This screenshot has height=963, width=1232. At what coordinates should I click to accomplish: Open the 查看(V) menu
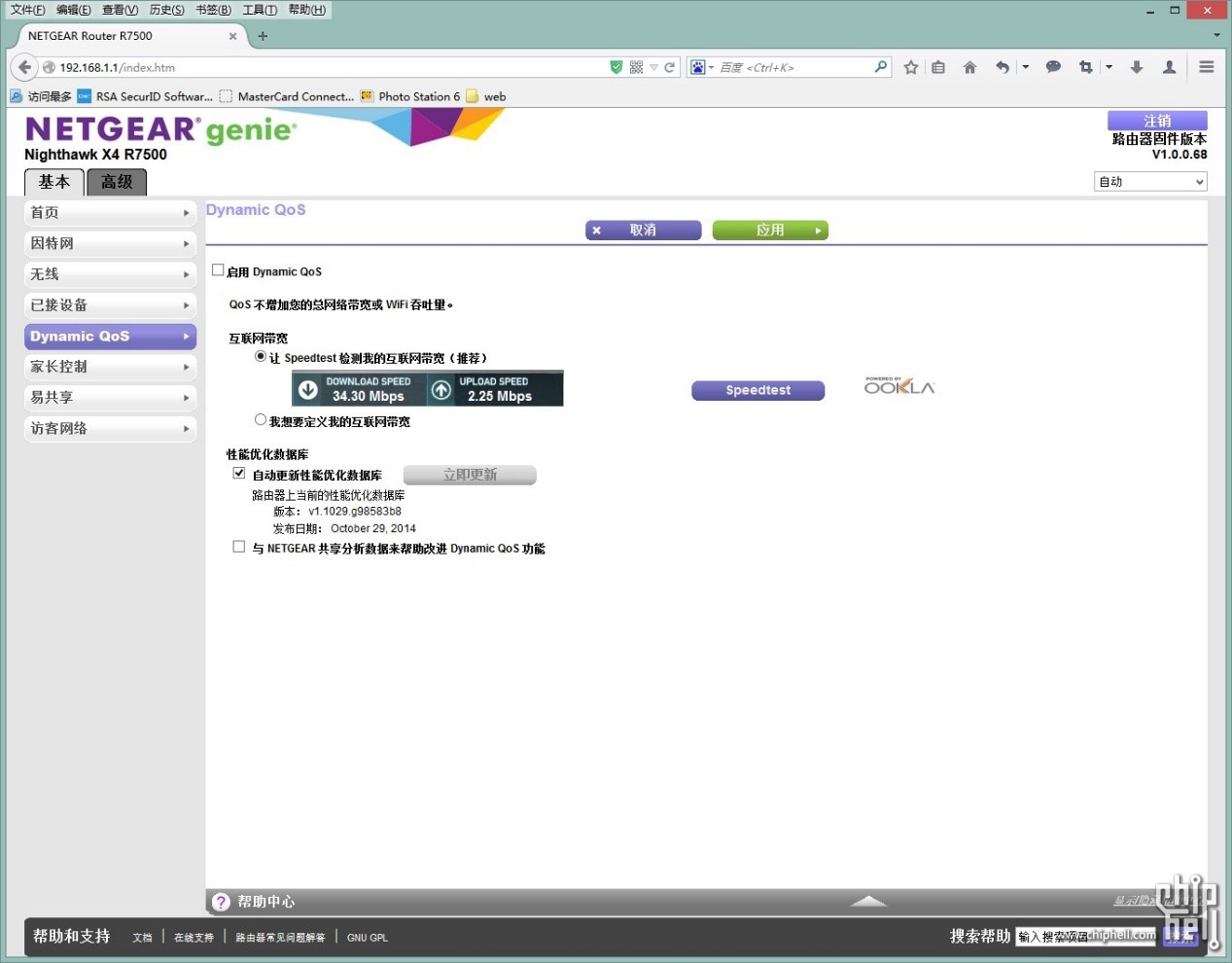point(121,10)
